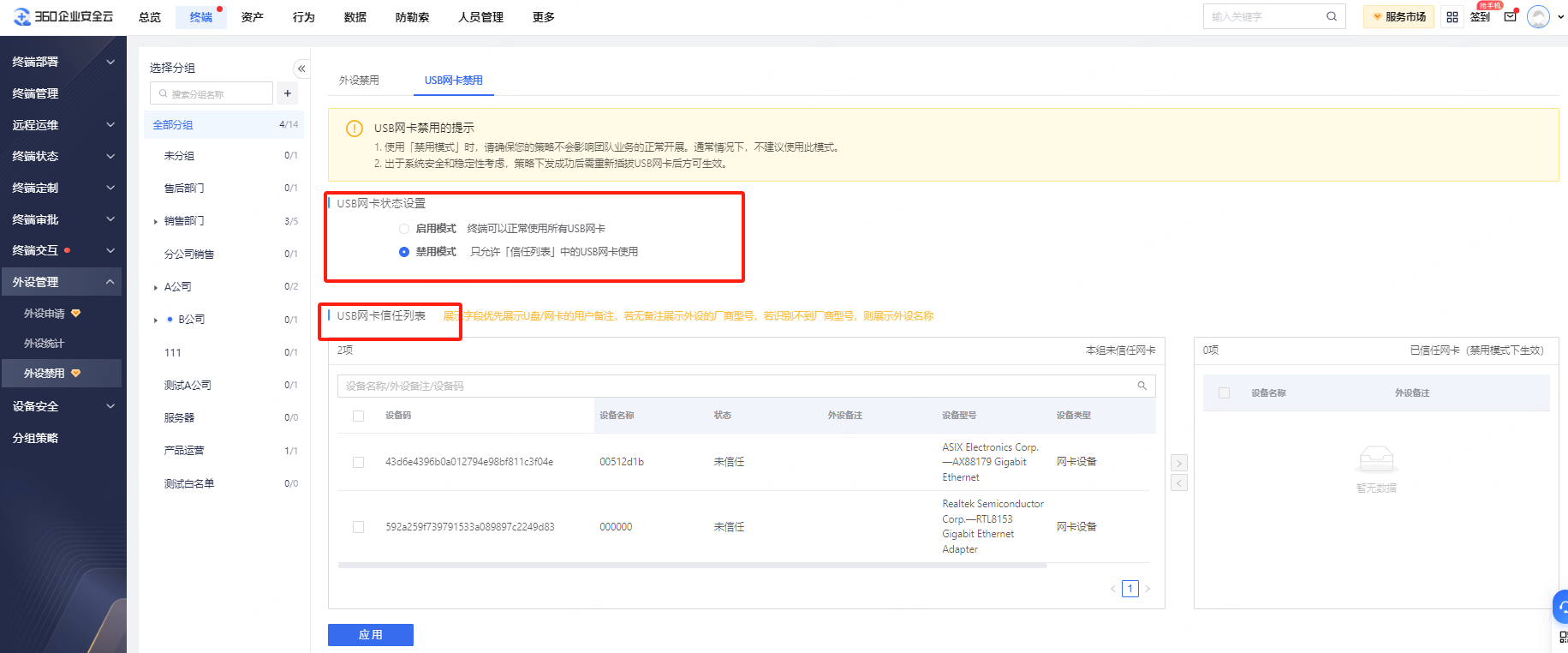Open the 服务市场 button
Image resolution: width=1568 pixels, height=653 pixels.
[1398, 17]
